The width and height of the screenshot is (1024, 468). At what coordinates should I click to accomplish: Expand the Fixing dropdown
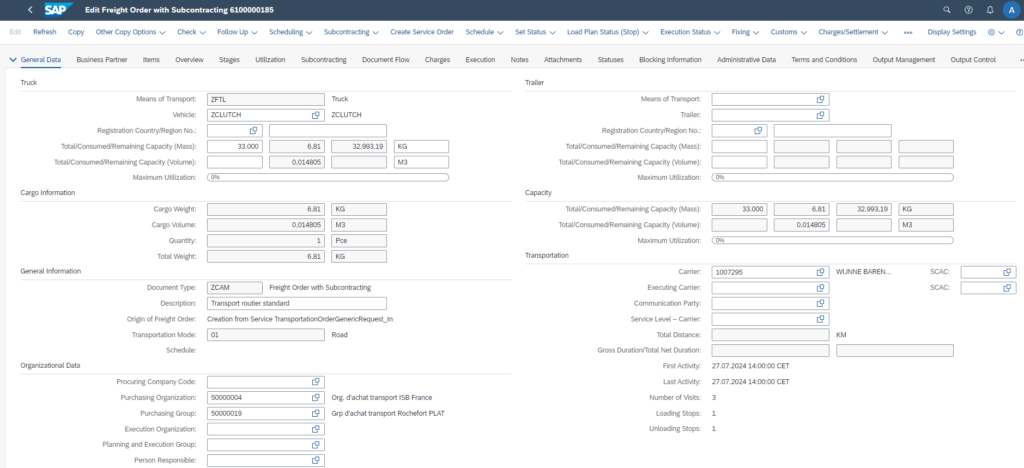[x=745, y=32]
